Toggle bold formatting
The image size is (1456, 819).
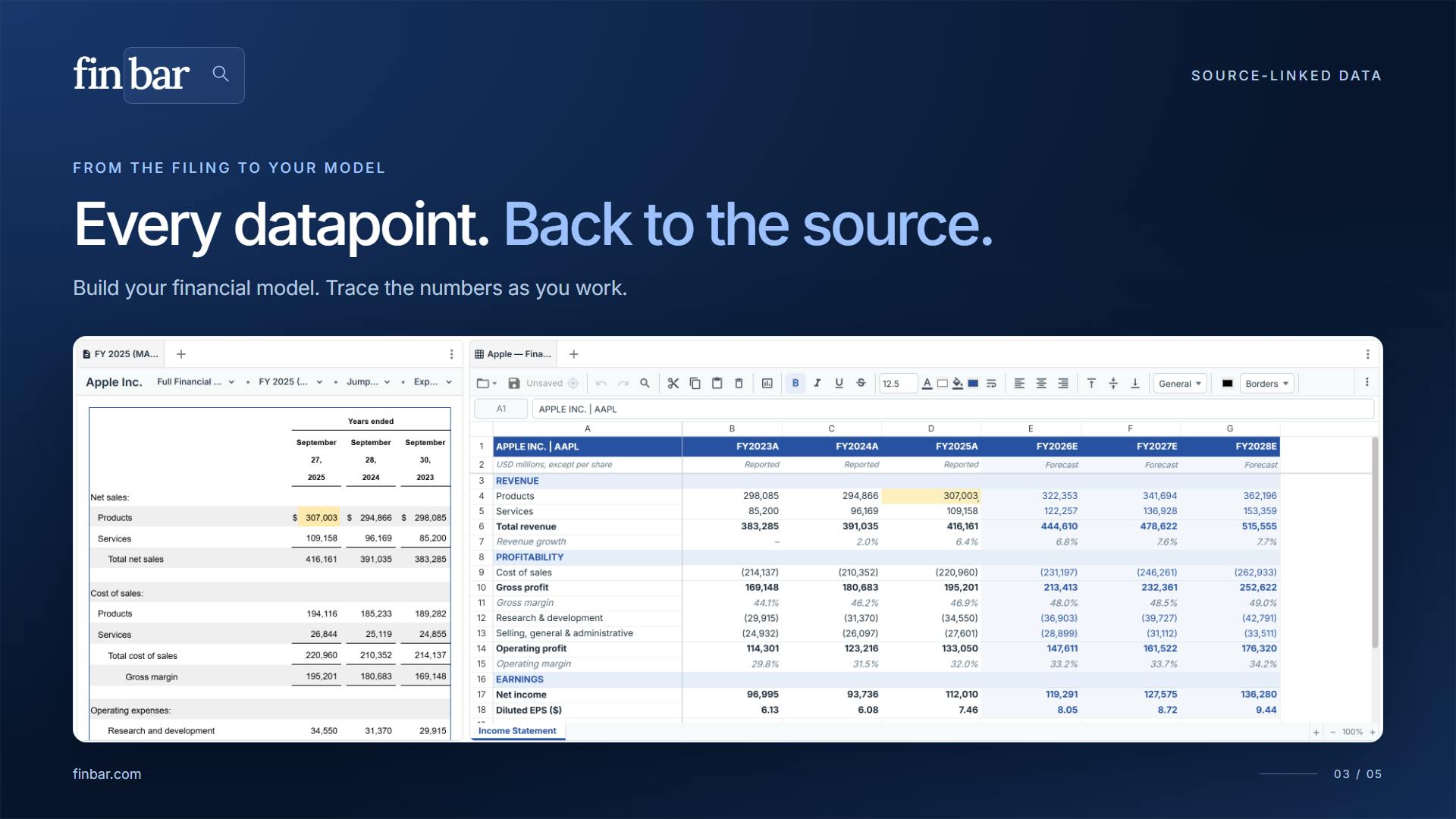coord(795,383)
